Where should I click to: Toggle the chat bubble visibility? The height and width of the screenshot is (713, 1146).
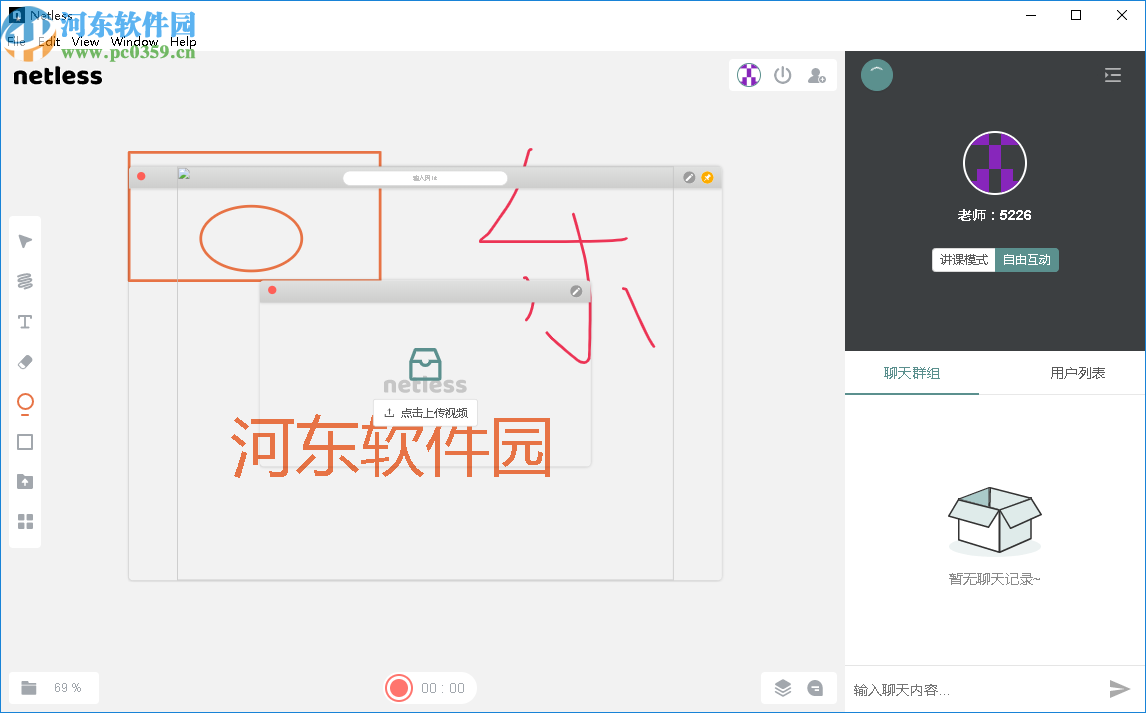coord(816,688)
